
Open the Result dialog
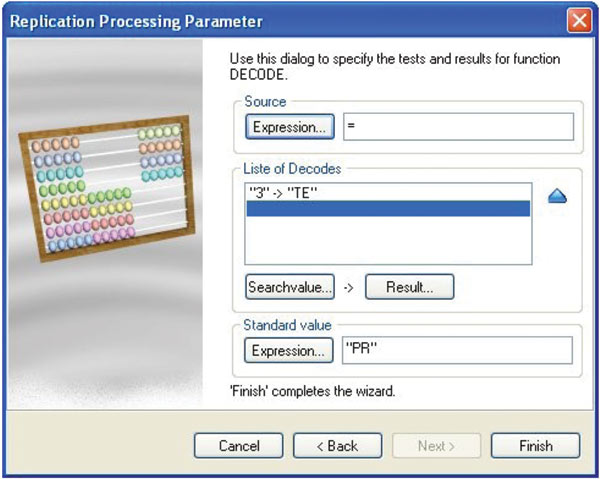[409, 287]
